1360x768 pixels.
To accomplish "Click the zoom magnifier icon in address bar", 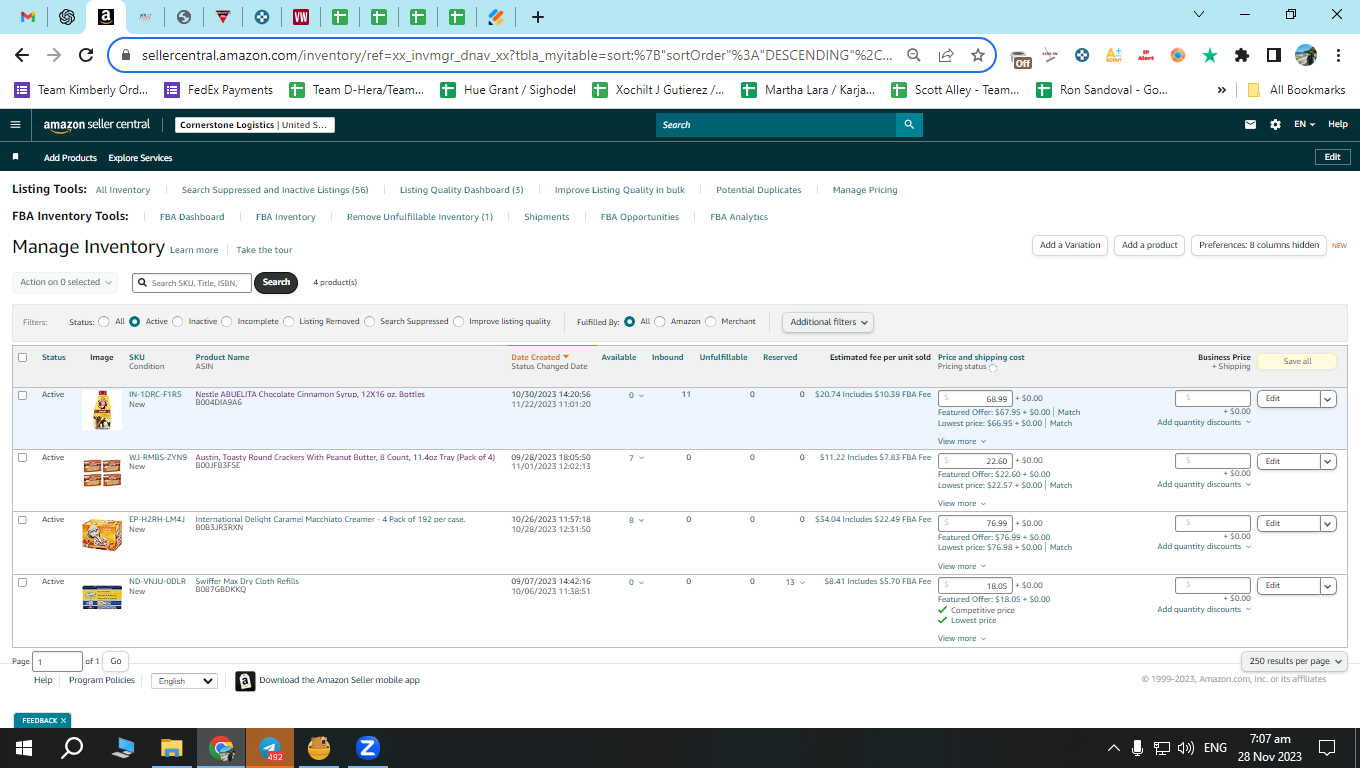I will coord(914,56).
